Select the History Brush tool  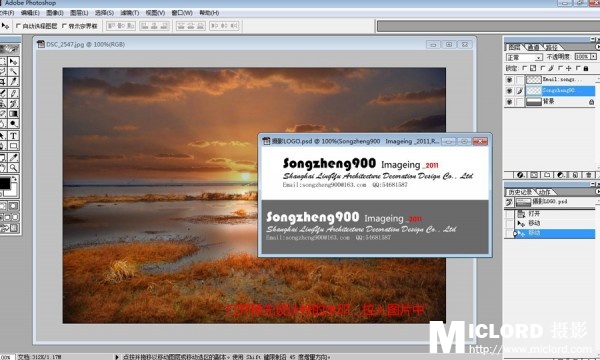click(13, 103)
